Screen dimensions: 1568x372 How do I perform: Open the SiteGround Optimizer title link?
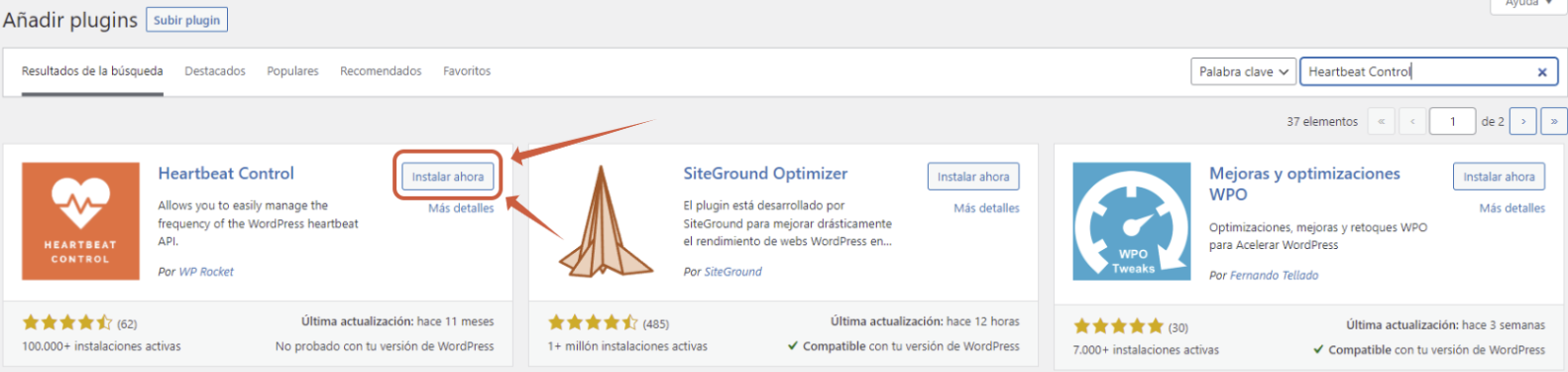click(765, 174)
